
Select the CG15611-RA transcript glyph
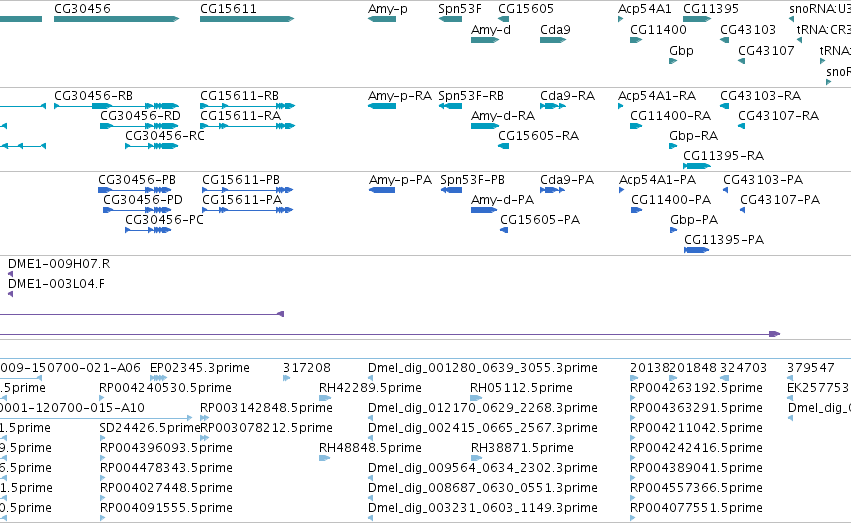click(x=247, y=126)
